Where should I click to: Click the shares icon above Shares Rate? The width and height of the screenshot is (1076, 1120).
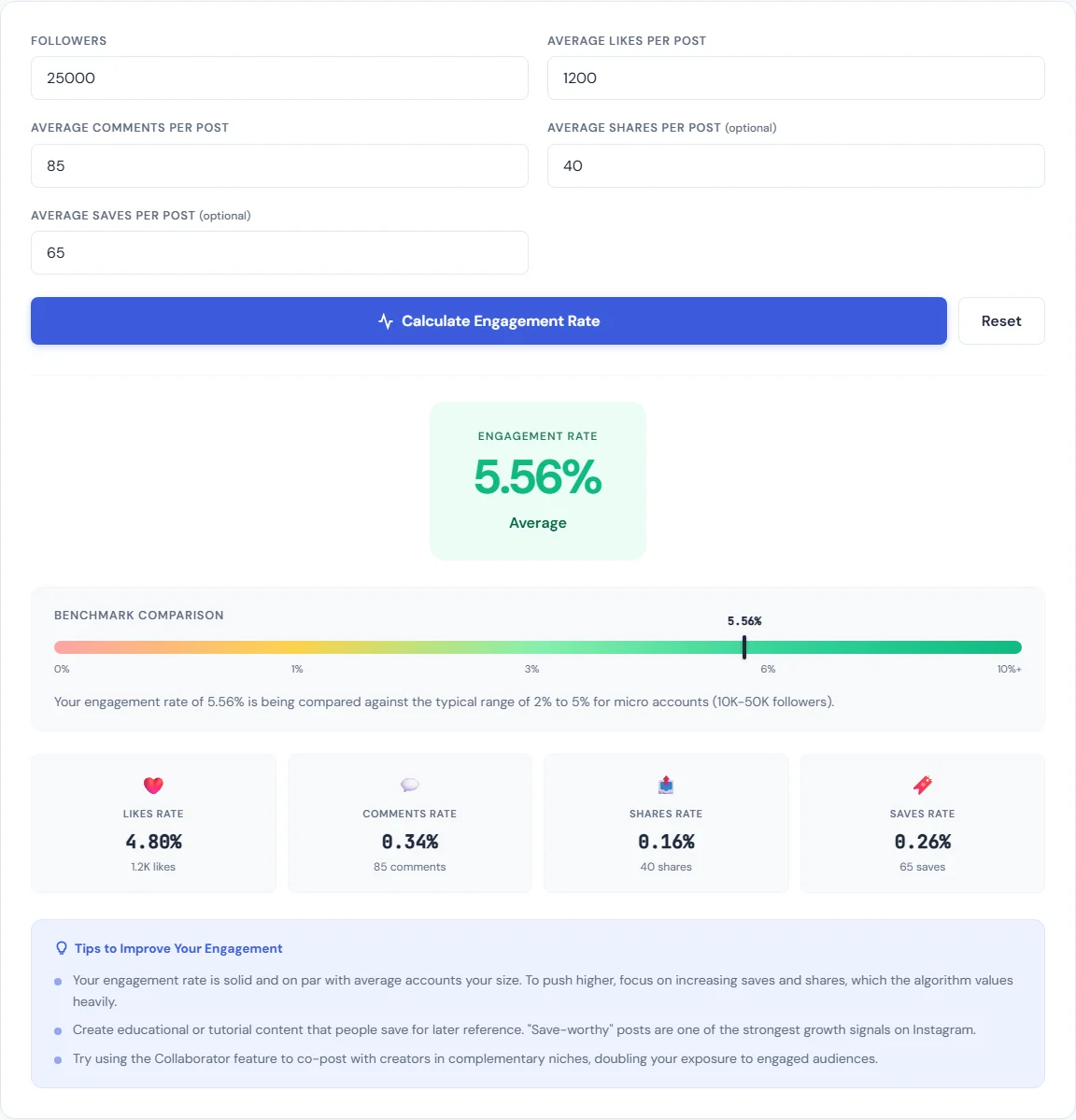coord(665,785)
